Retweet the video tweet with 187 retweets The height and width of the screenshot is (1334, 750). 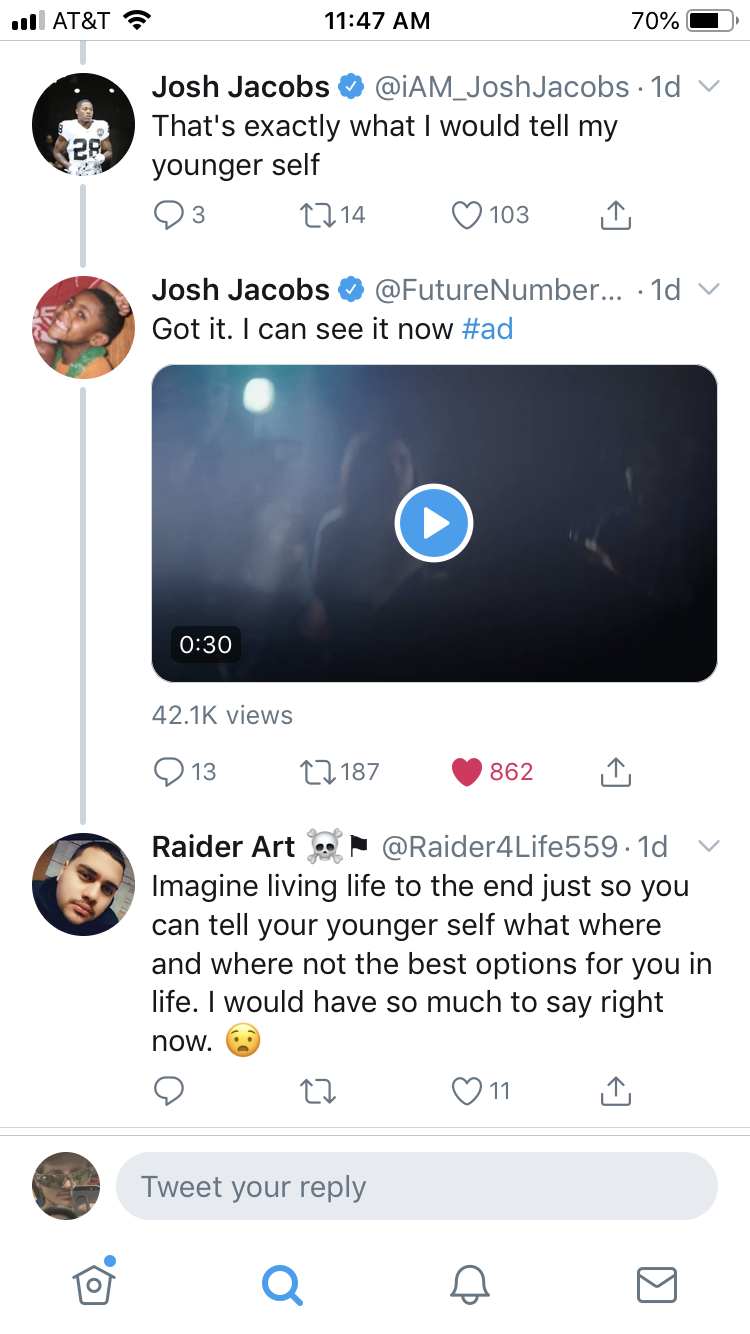click(317, 772)
